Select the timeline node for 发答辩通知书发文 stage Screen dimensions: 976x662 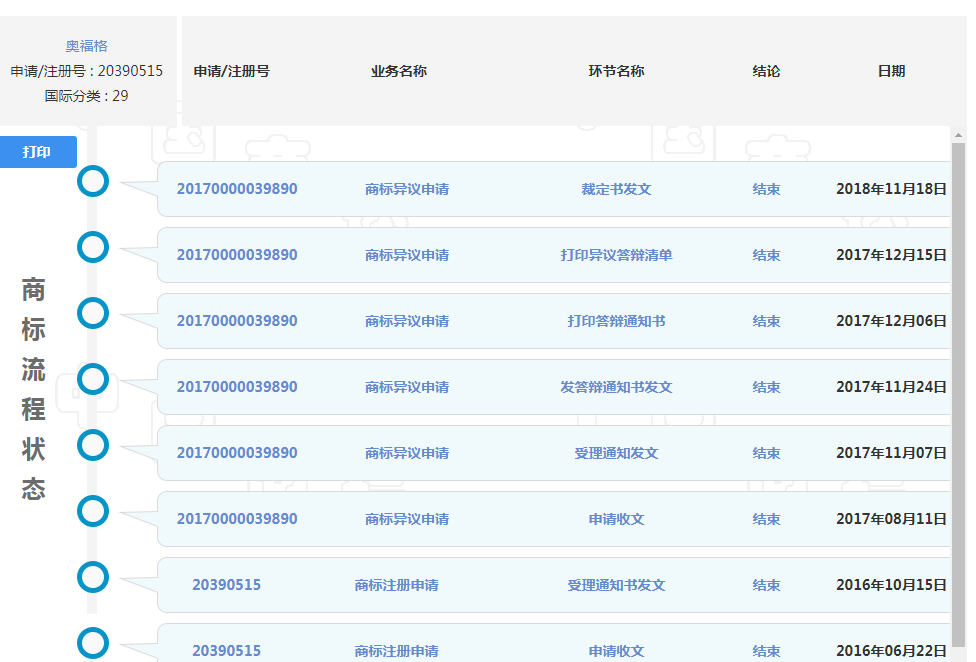(x=92, y=379)
